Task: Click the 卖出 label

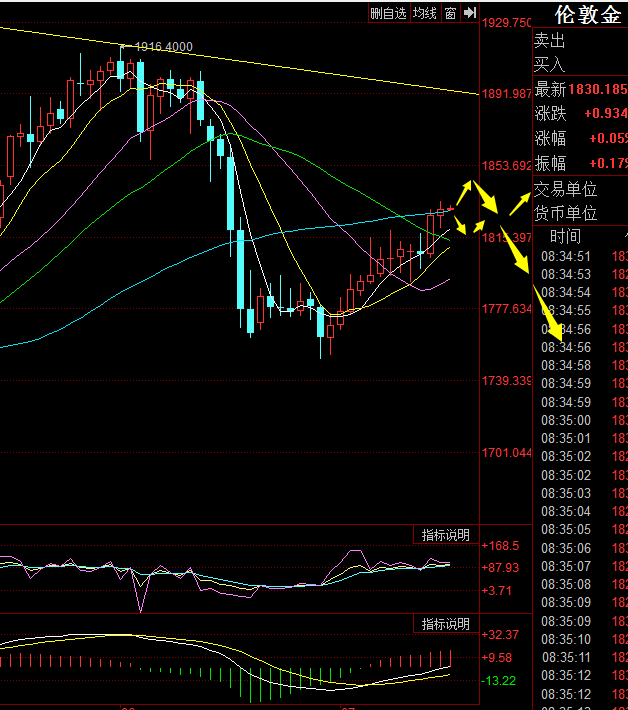Action: tap(550, 41)
